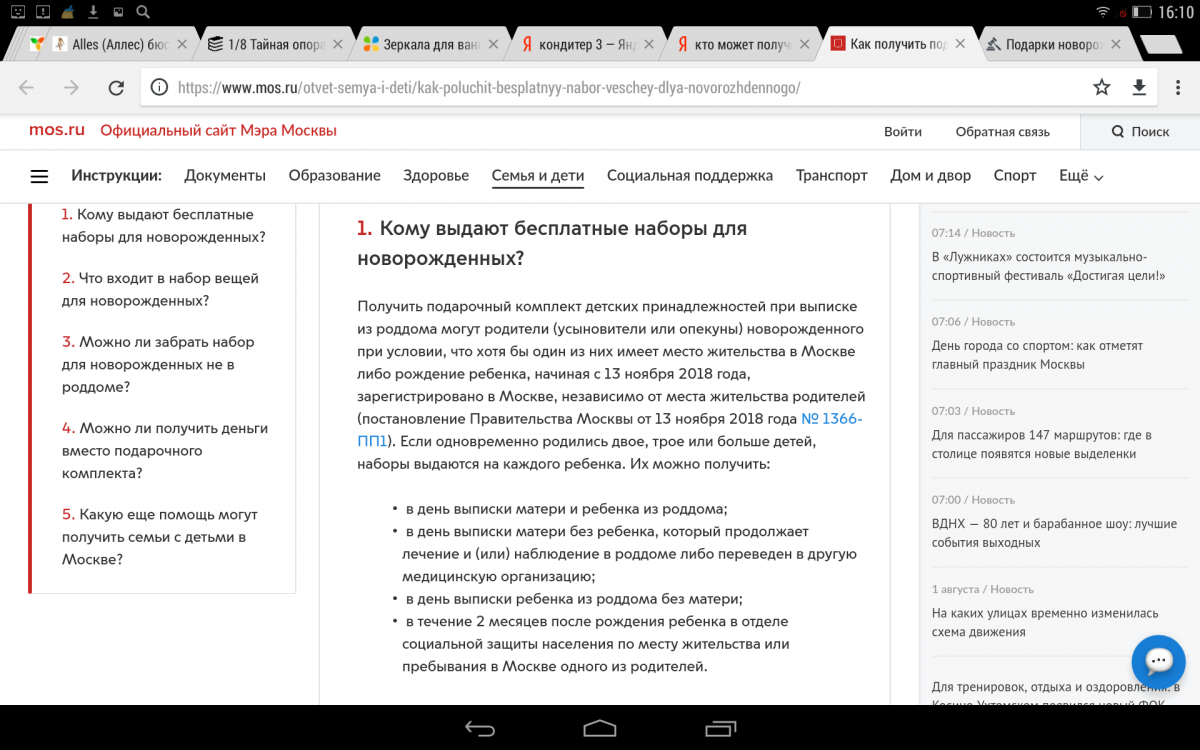Jump to section 1 Кому выдают бесплатные наборы
Viewport: 1200px width, 750px height.
coord(163,226)
